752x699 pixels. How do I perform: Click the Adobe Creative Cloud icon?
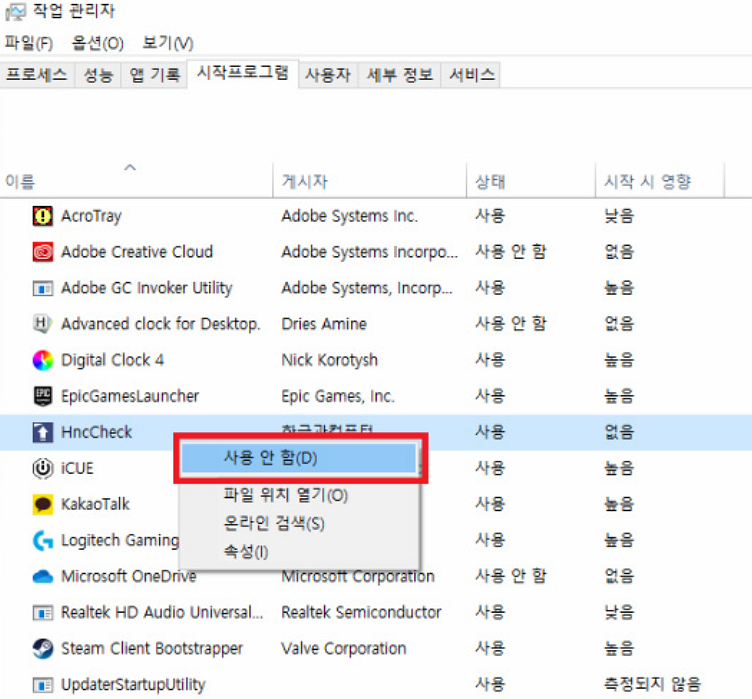click(x=43, y=252)
